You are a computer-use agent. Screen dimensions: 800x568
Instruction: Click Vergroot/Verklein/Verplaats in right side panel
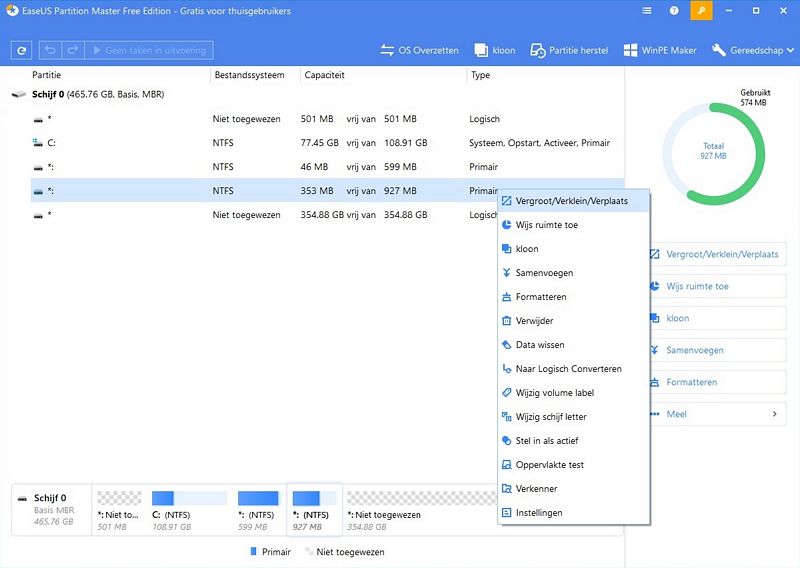(718, 254)
